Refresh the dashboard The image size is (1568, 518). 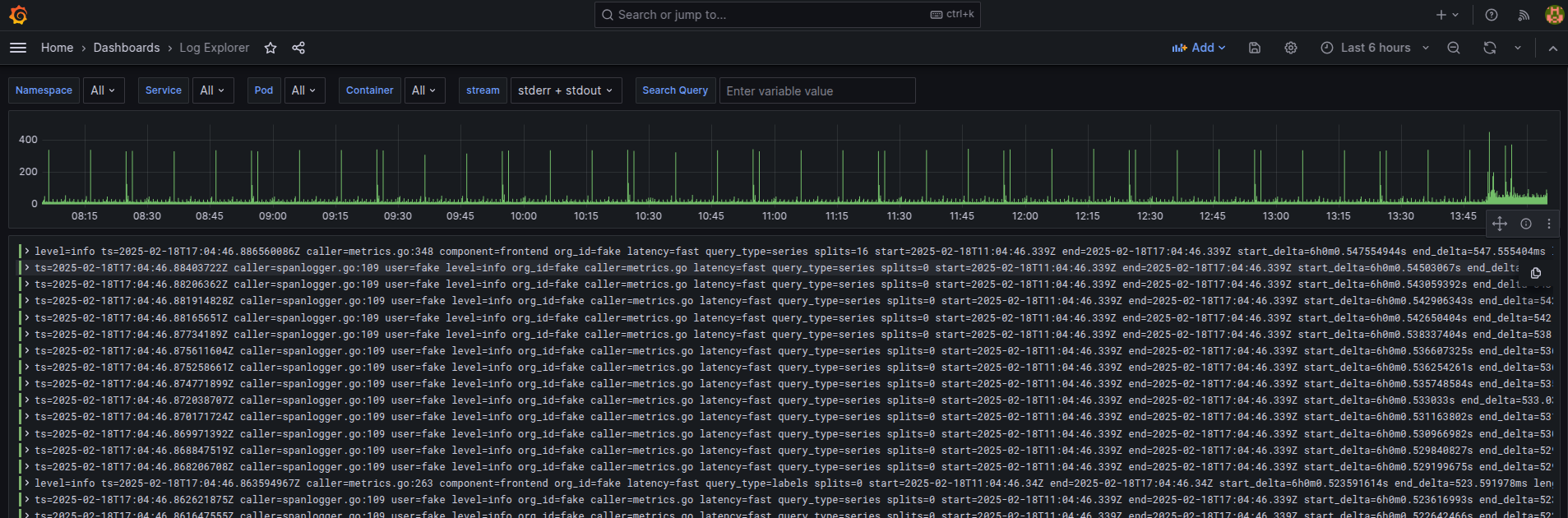(1489, 48)
